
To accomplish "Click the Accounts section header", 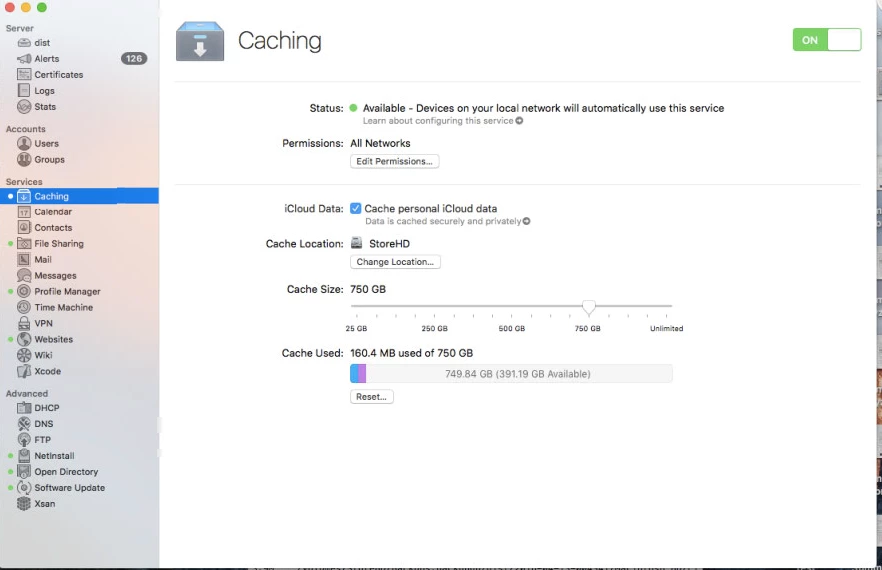I will [x=25, y=129].
